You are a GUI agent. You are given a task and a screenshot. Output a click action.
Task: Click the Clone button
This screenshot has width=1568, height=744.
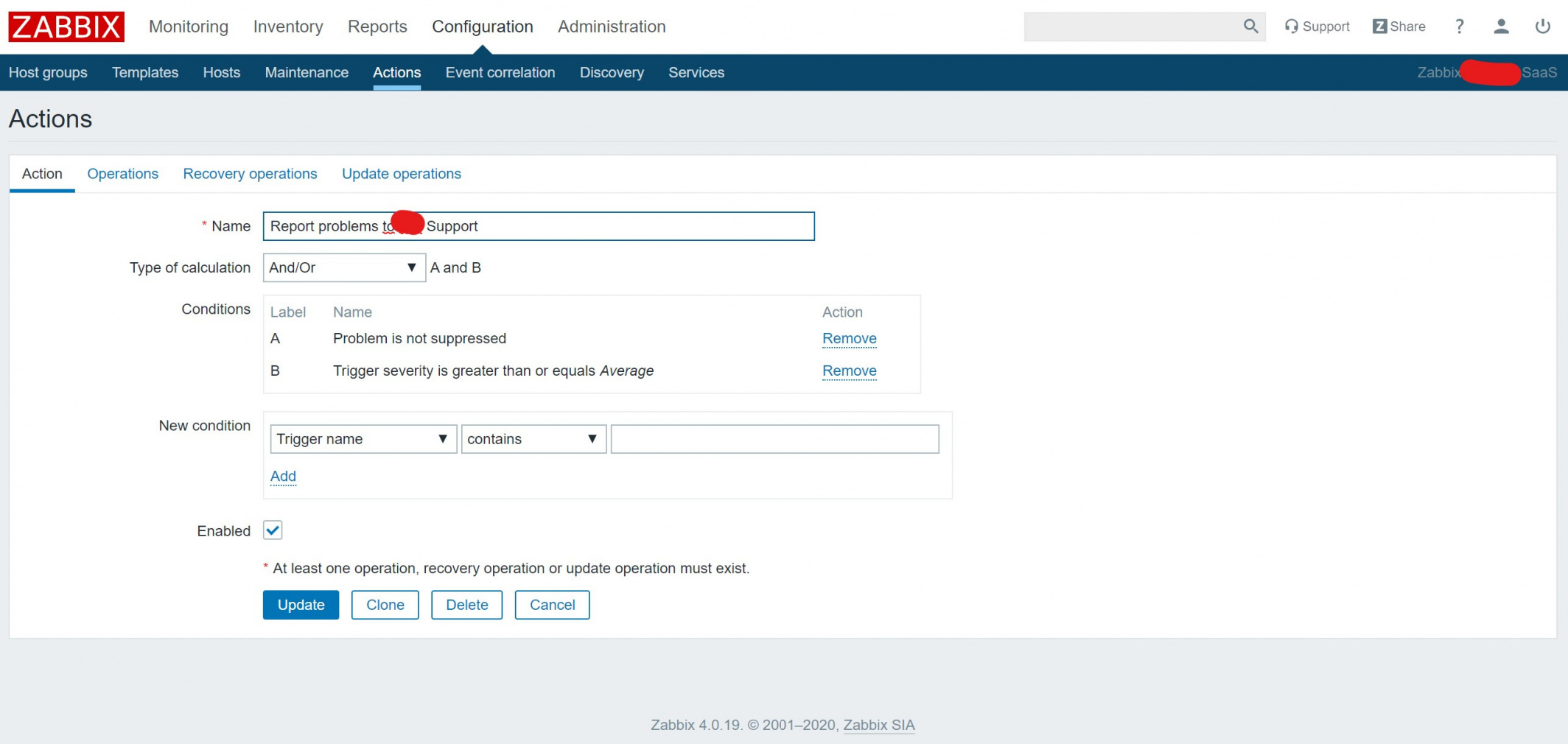(385, 605)
